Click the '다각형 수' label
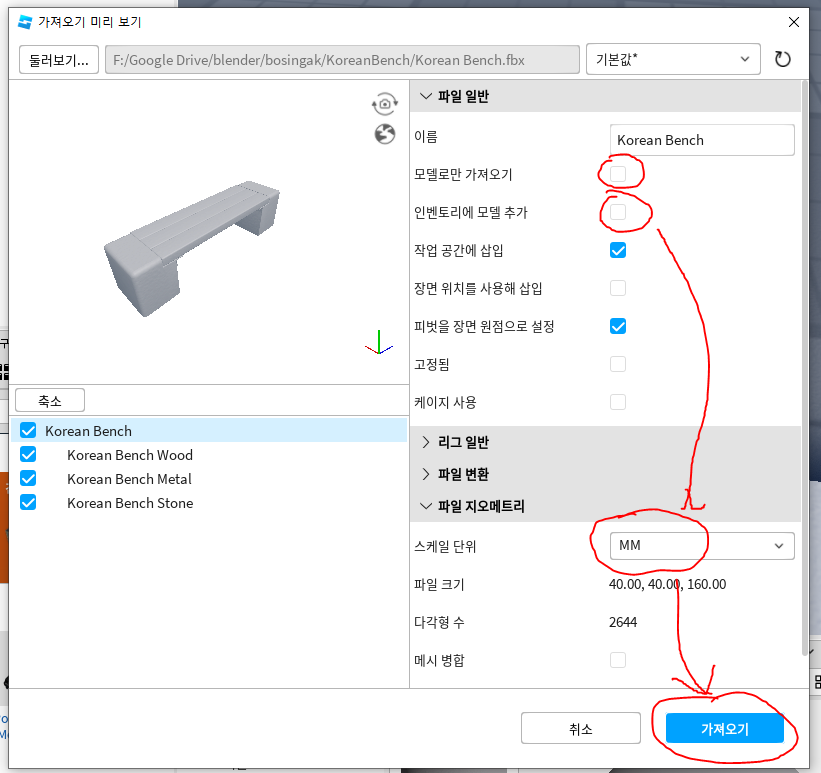Screen dimensions: 821x773 coord(439,622)
